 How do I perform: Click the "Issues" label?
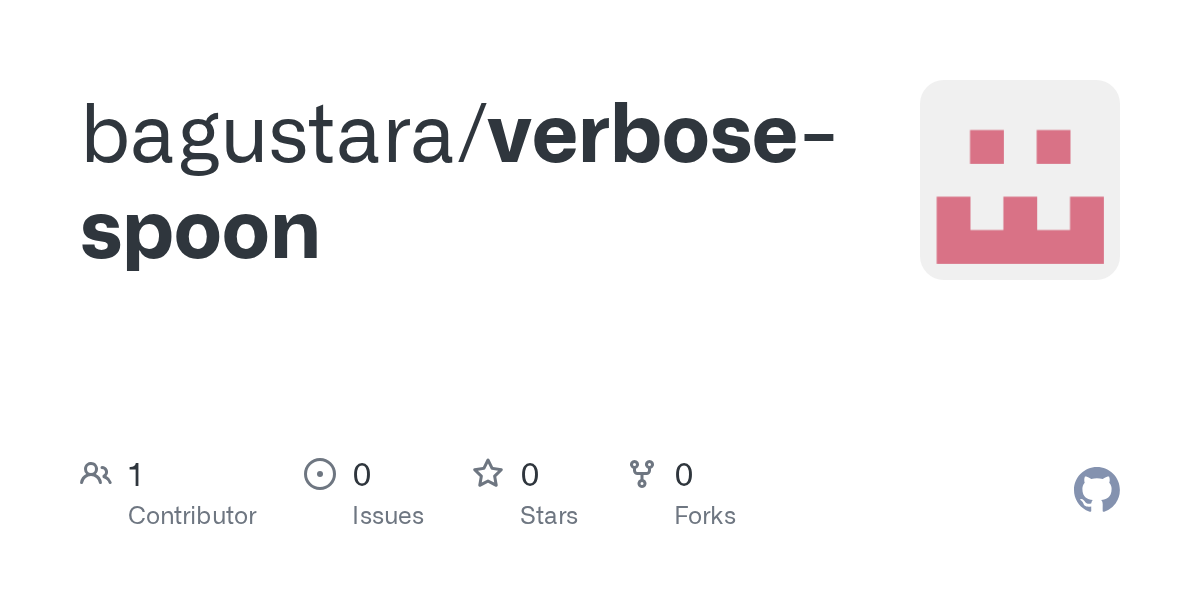(388, 516)
